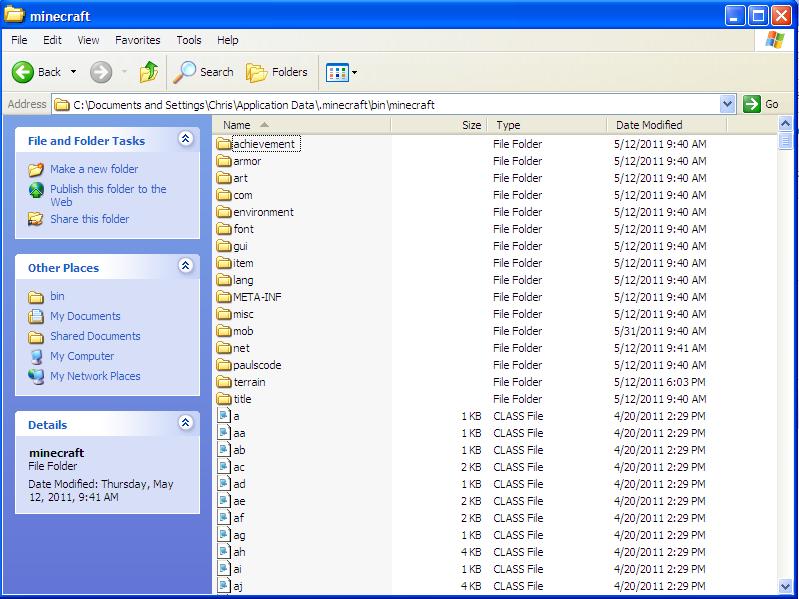Select the gui folder icon
Screen dimensions: 799x599
pos(224,246)
